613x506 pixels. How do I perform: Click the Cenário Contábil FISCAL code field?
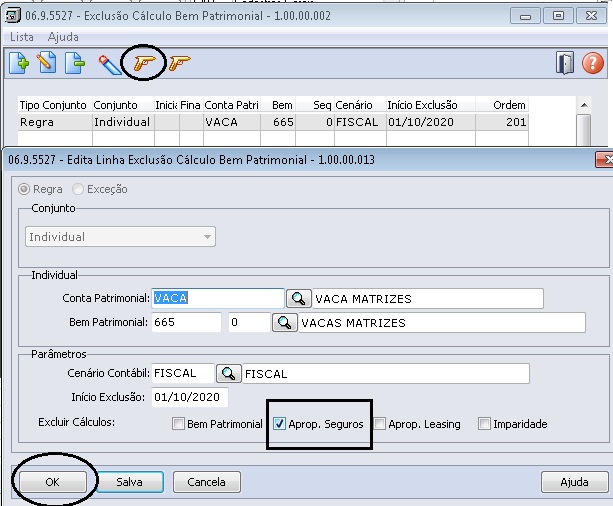183,373
